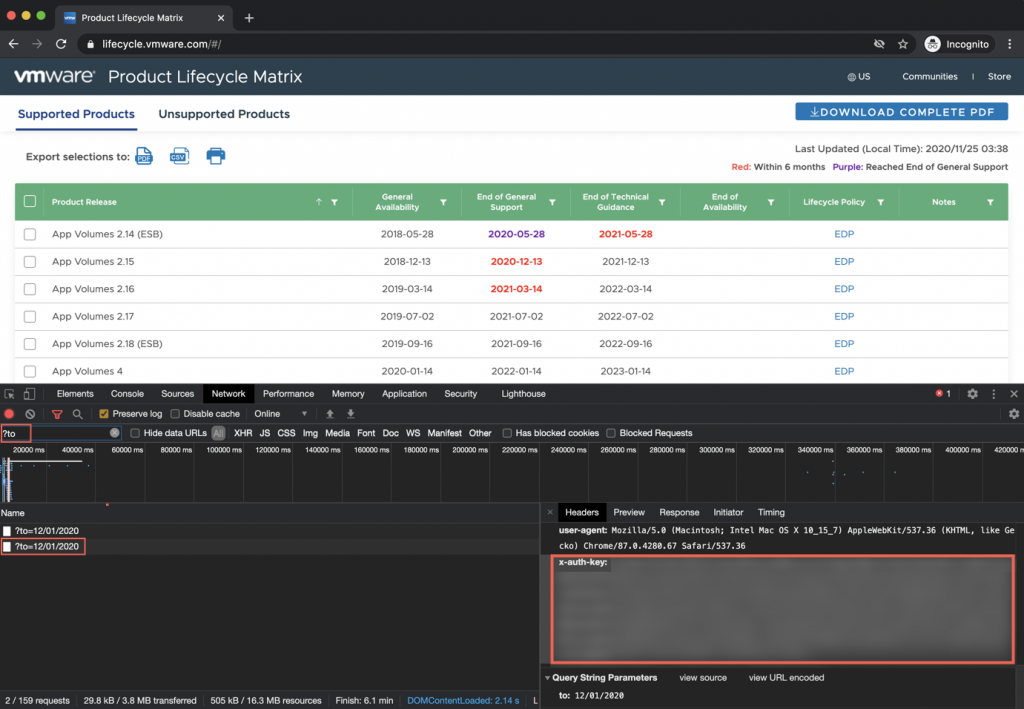Click view source for query parameters
This screenshot has width=1024, height=709.
coord(703,678)
